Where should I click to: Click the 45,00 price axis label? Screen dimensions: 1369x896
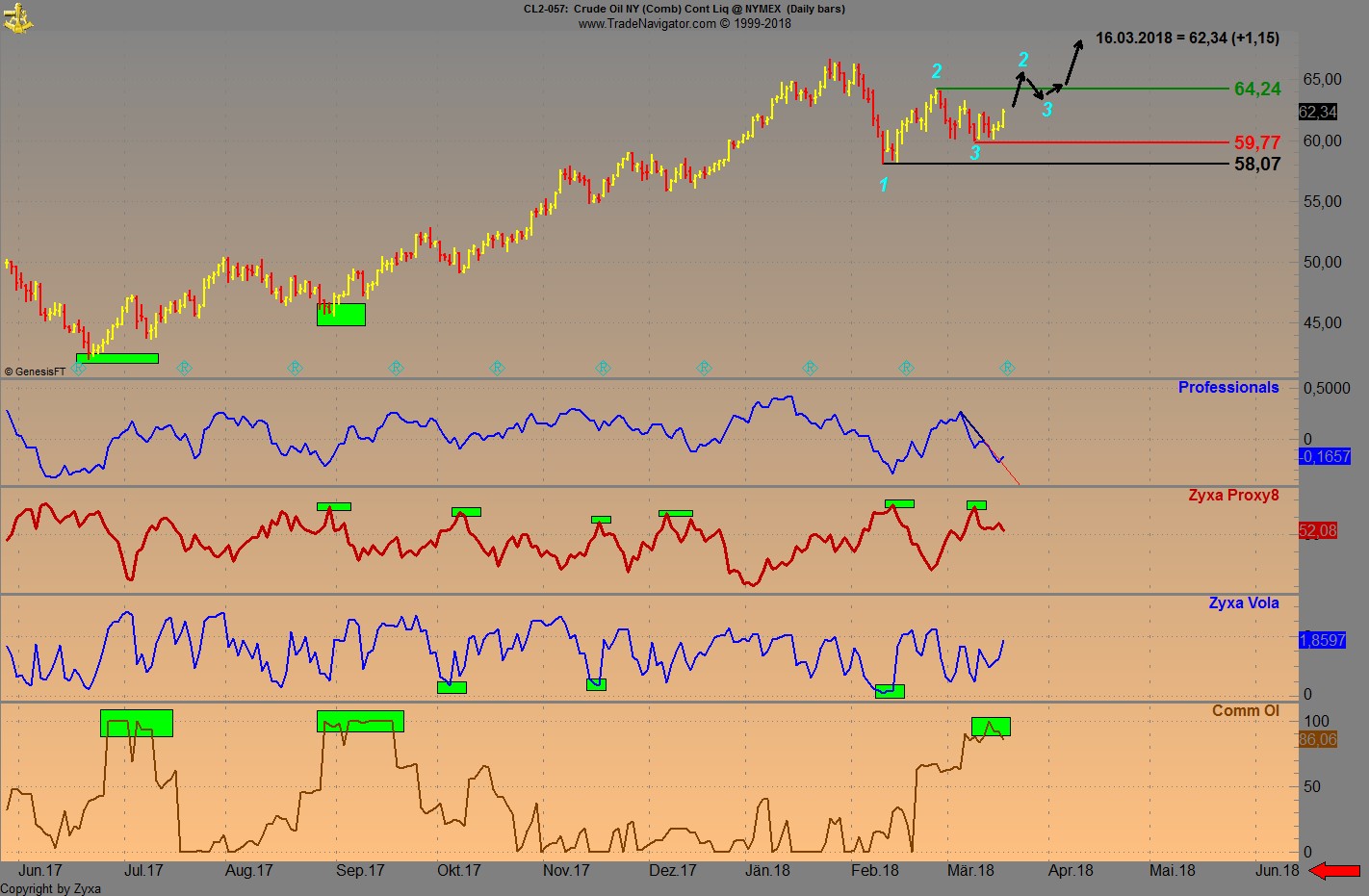pyautogui.click(x=1322, y=322)
